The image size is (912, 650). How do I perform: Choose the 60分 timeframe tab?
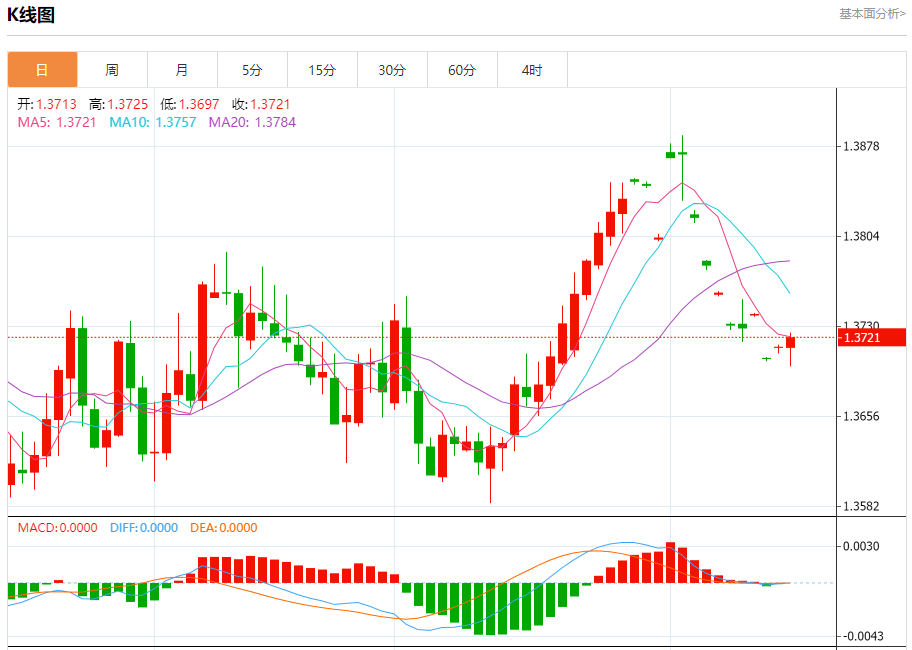(x=462, y=70)
